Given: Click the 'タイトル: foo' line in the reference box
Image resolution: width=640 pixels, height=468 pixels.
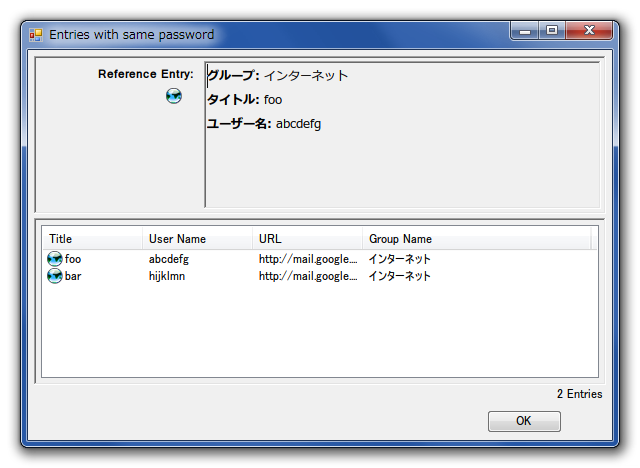Looking at the screenshot, I should click(x=244, y=100).
